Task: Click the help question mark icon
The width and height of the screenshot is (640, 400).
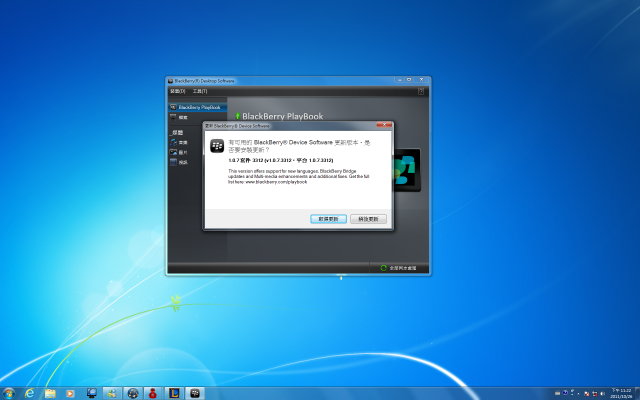Action: [421, 91]
